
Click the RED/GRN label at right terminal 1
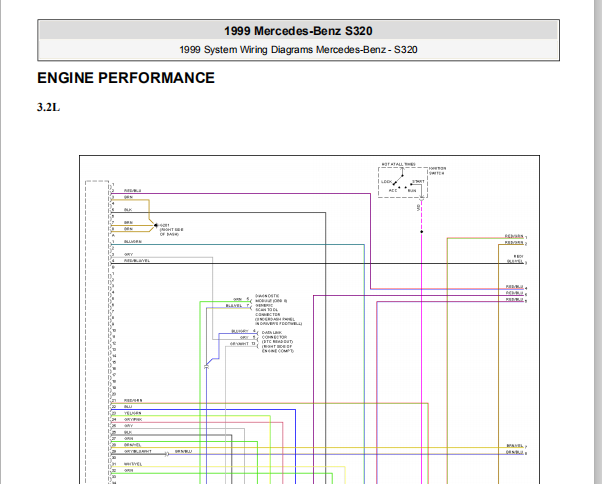point(514,236)
